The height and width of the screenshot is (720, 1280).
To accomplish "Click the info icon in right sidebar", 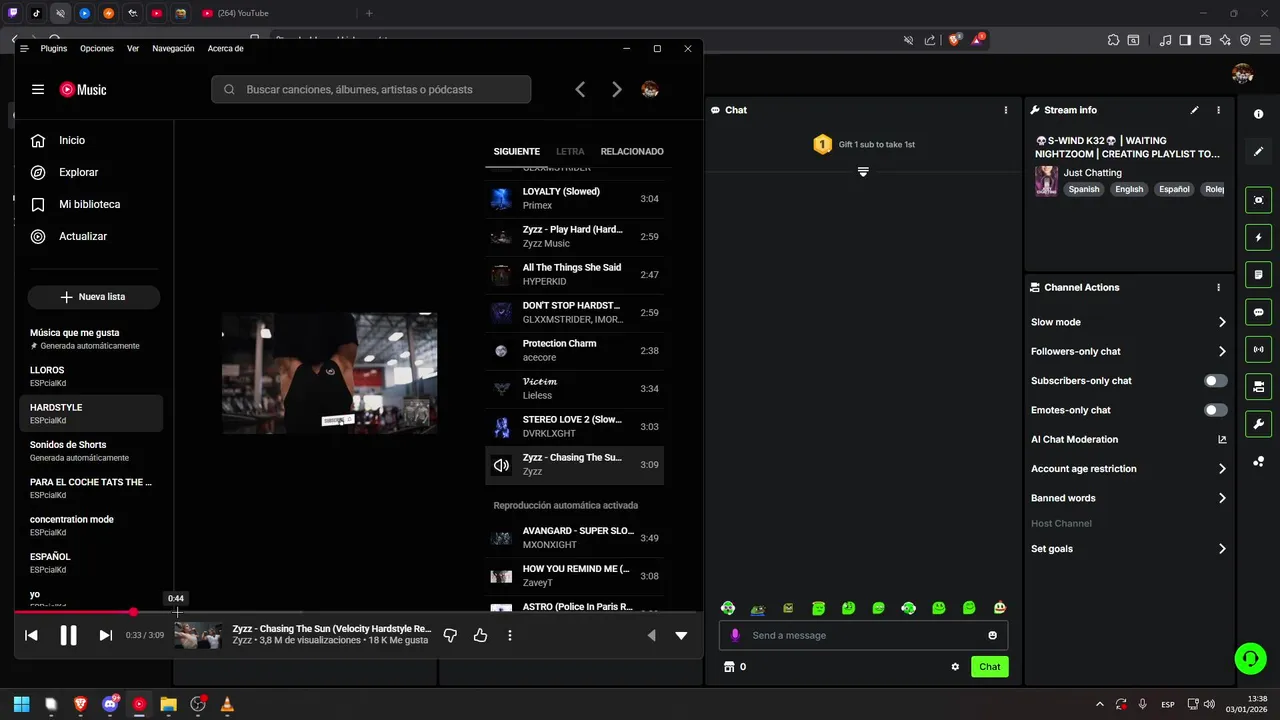I will tap(1258, 114).
